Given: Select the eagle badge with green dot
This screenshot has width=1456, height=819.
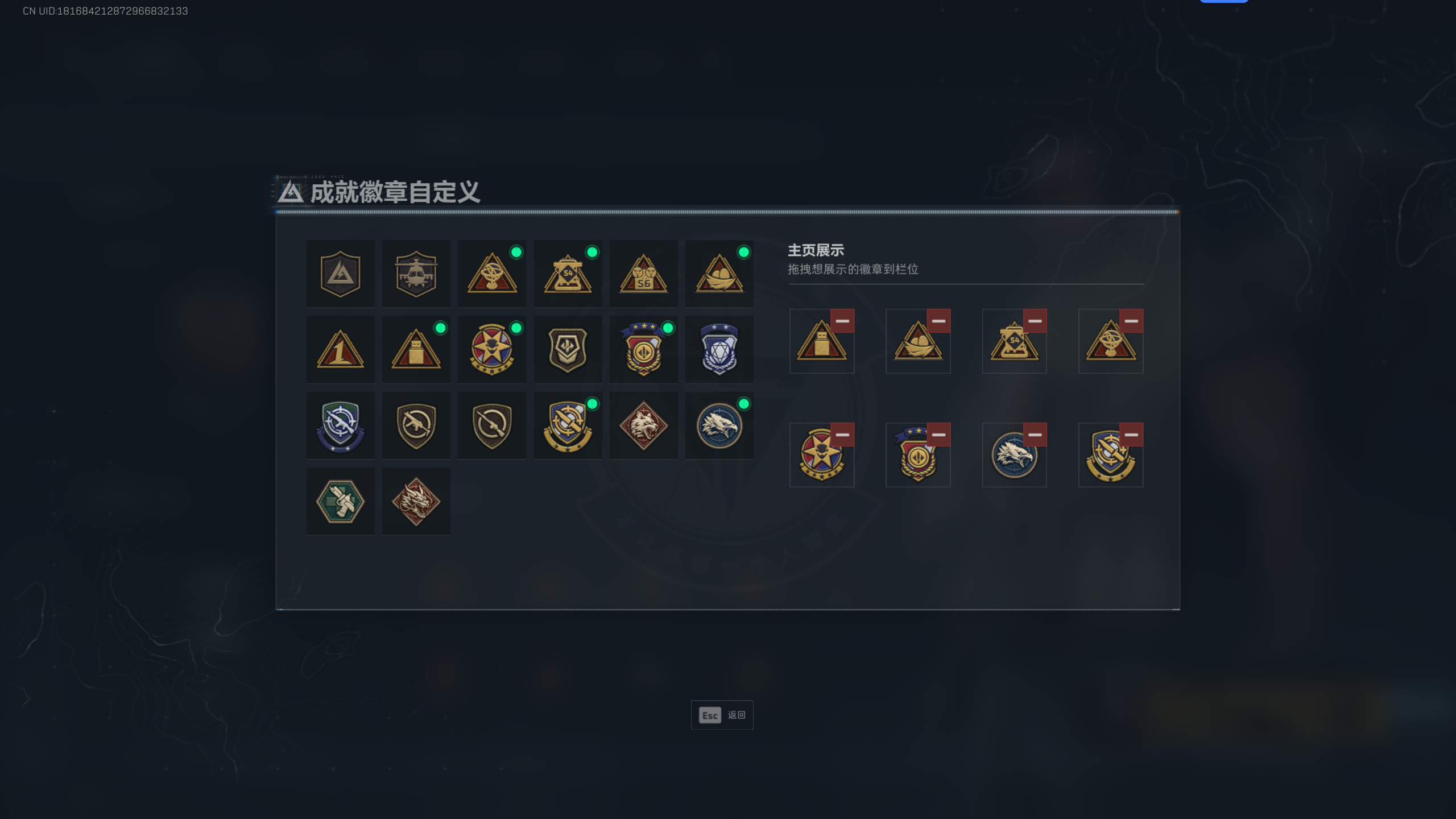Looking at the screenshot, I should 719,425.
